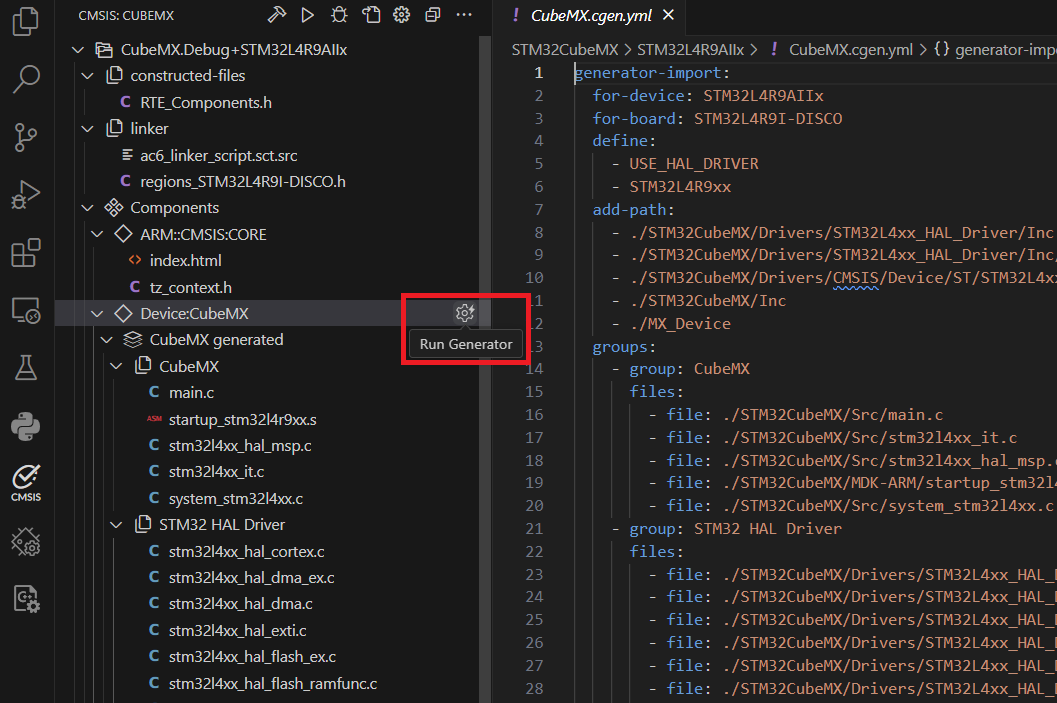
Task: Open the Explorer view in activity bar
Action: pos(26,20)
